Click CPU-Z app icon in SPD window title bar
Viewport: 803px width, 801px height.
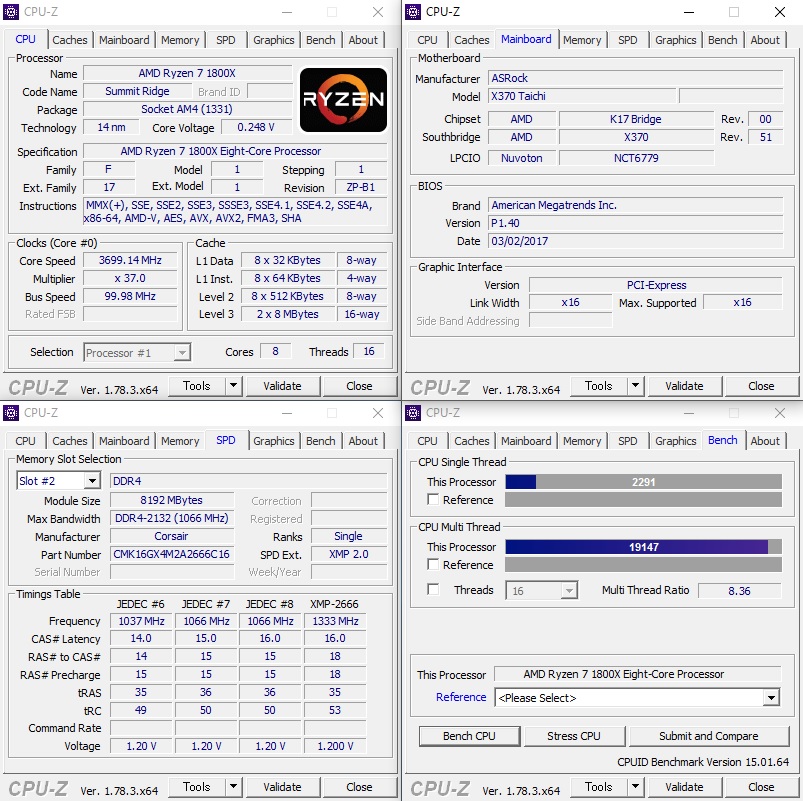pyautogui.click(x=11, y=413)
